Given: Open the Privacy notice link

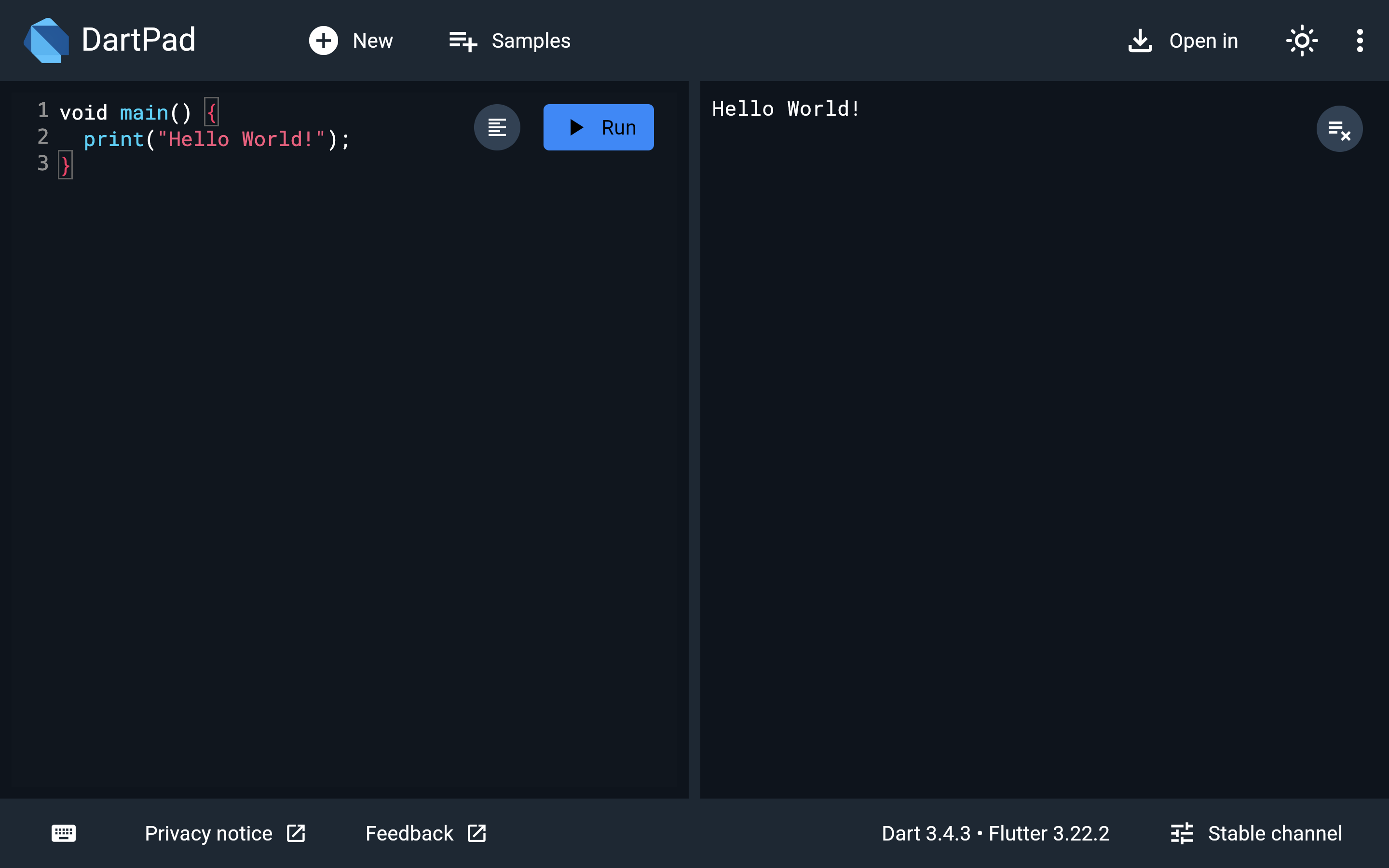Looking at the screenshot, I should click(x=208, y=833).
